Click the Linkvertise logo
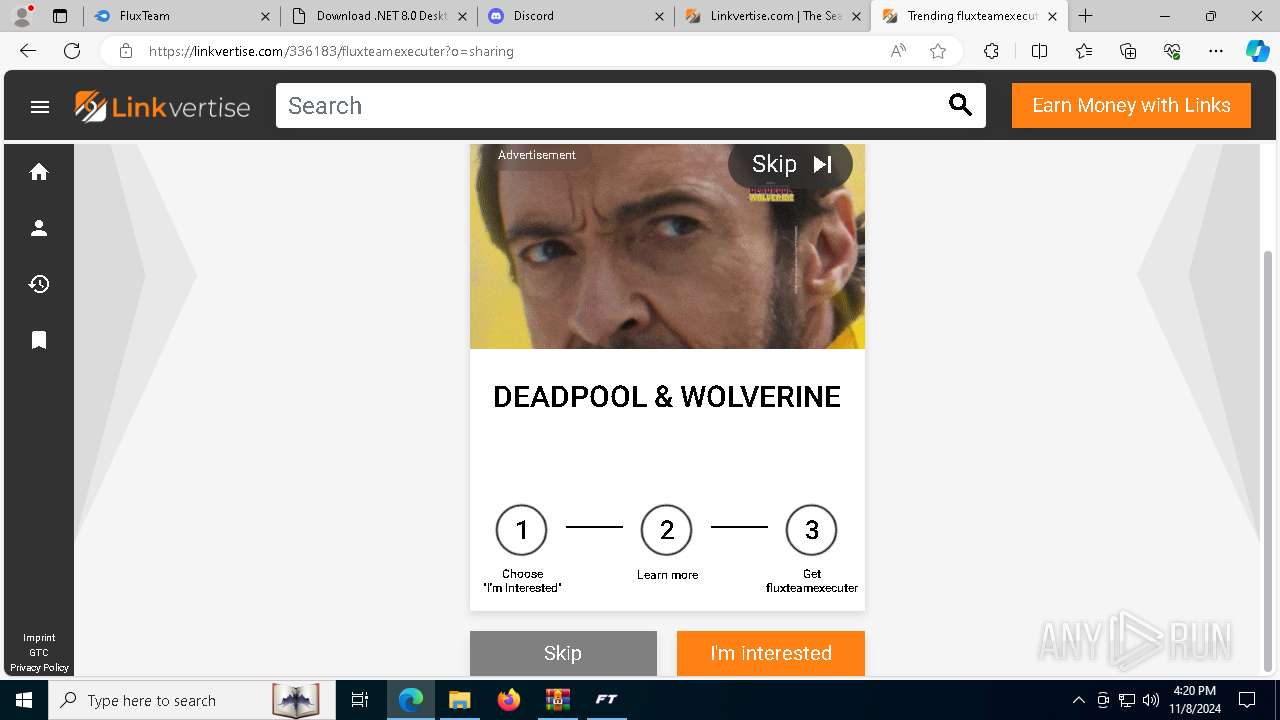Viewport: 1280px width, 720px height. point(162,106)
